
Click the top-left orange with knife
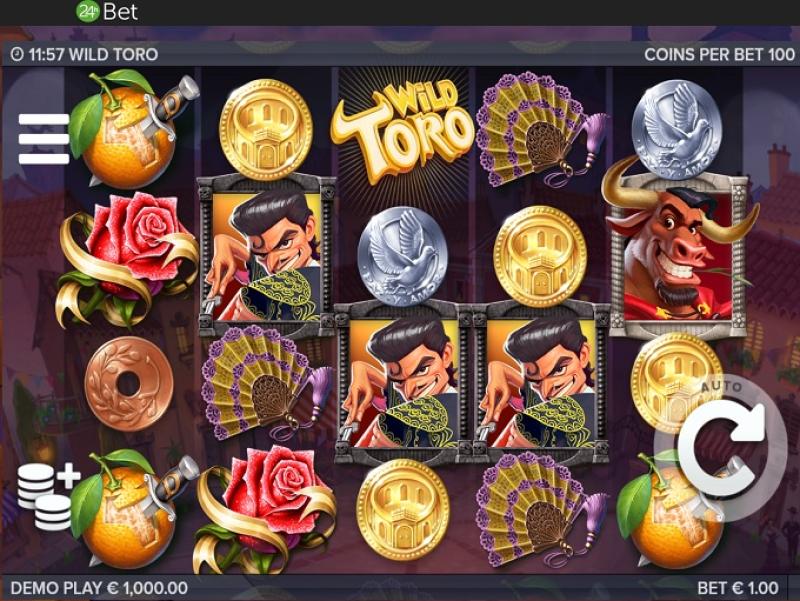(x=133, y=129)
